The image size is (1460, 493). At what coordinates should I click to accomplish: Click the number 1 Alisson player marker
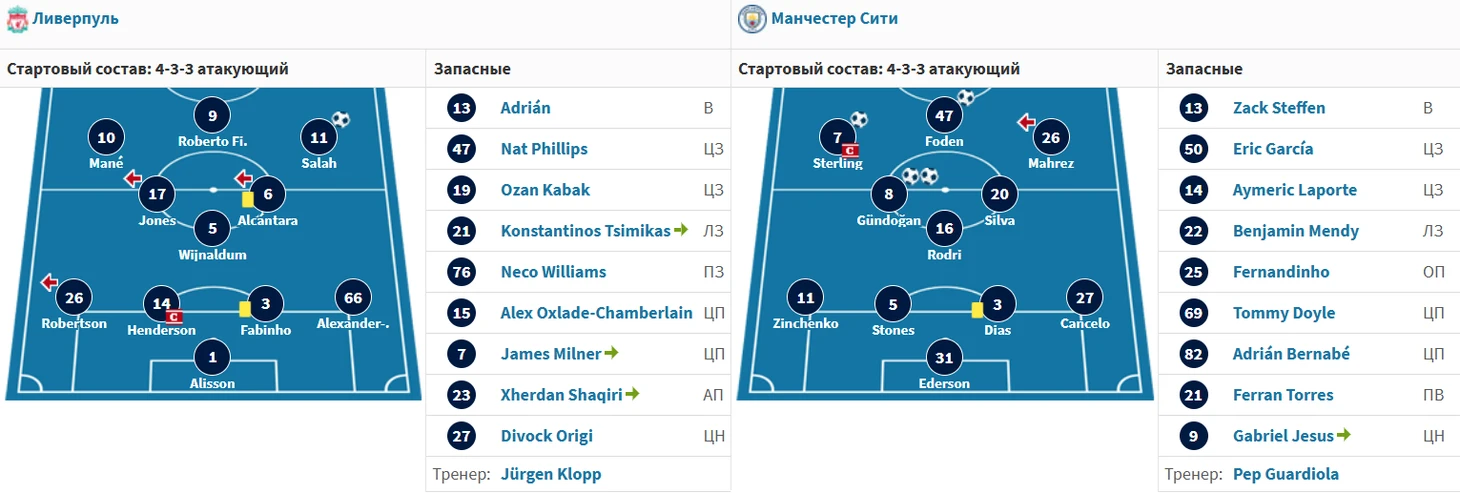coord(212,356)
